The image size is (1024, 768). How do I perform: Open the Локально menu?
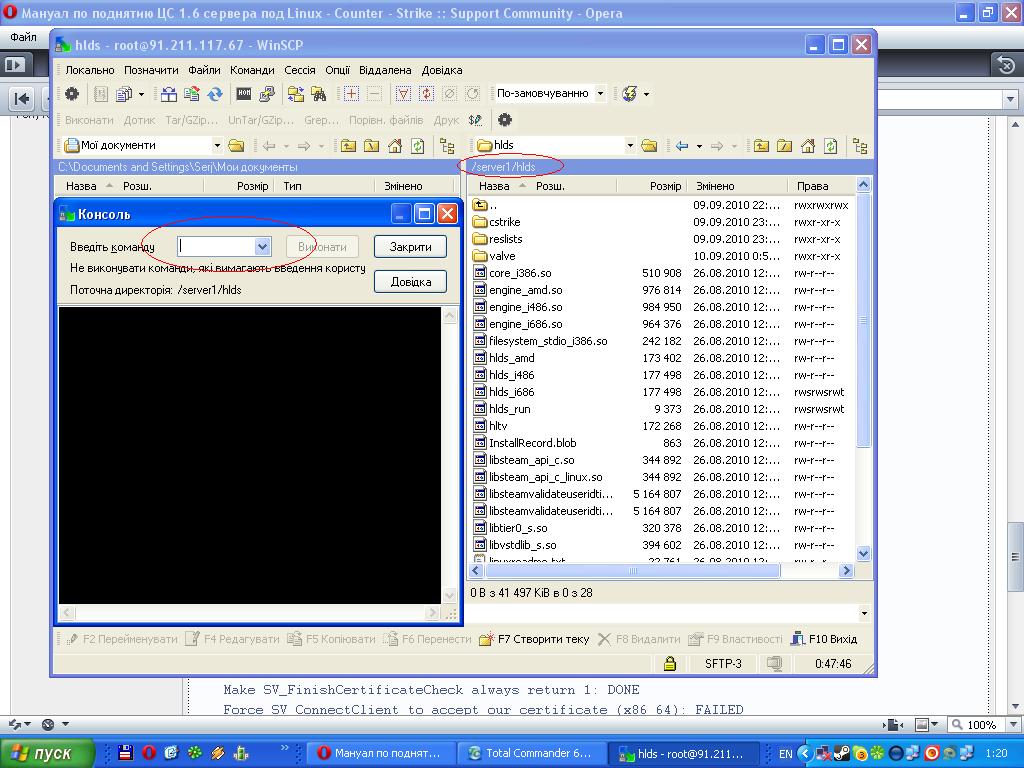tap(89, 70)
